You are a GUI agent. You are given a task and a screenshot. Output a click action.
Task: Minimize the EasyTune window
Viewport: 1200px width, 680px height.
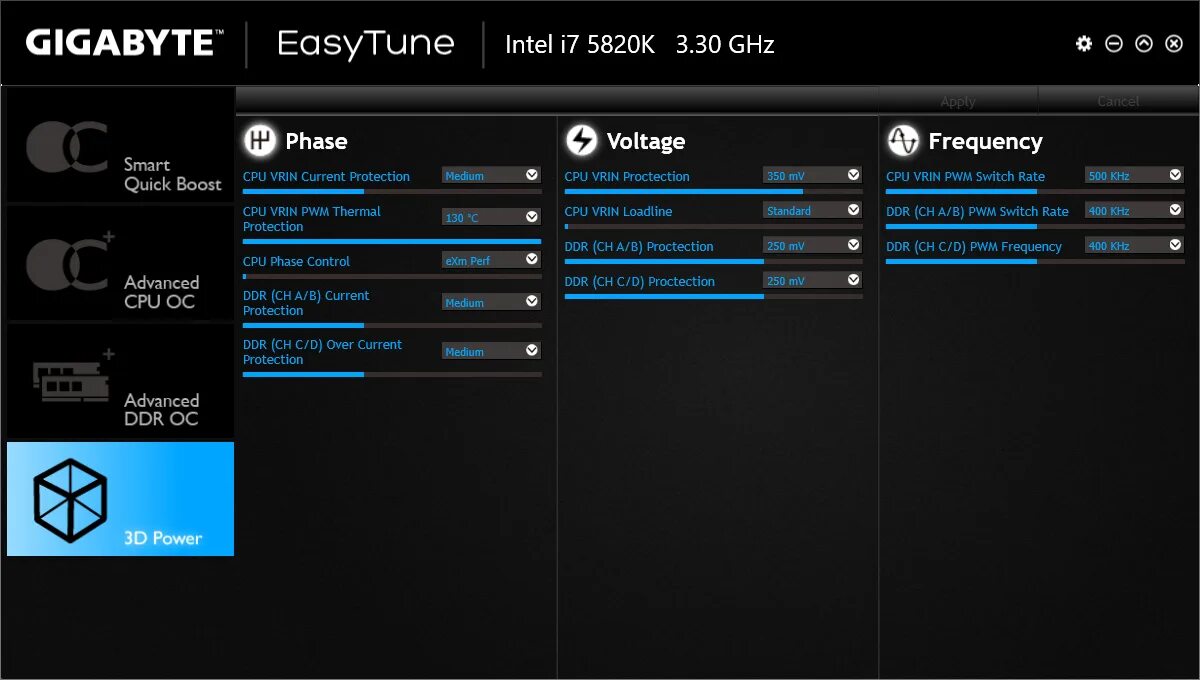tap(1114, 44)
